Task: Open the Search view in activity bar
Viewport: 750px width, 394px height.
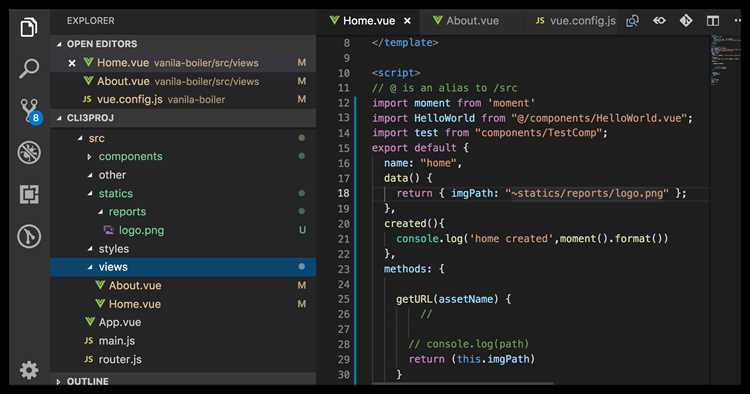Action: [x=29, y=68]
